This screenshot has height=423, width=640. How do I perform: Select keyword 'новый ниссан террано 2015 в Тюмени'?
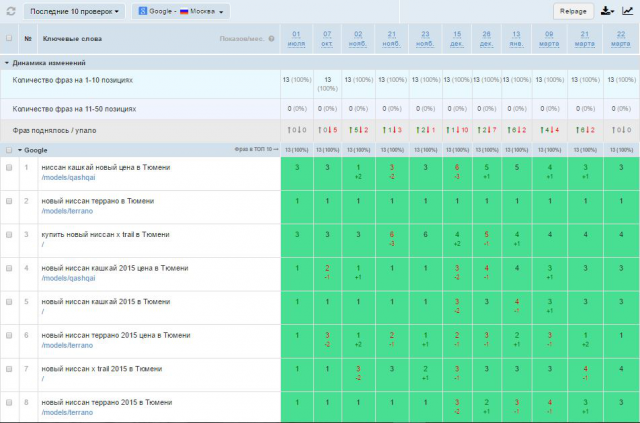click(107, 402)
